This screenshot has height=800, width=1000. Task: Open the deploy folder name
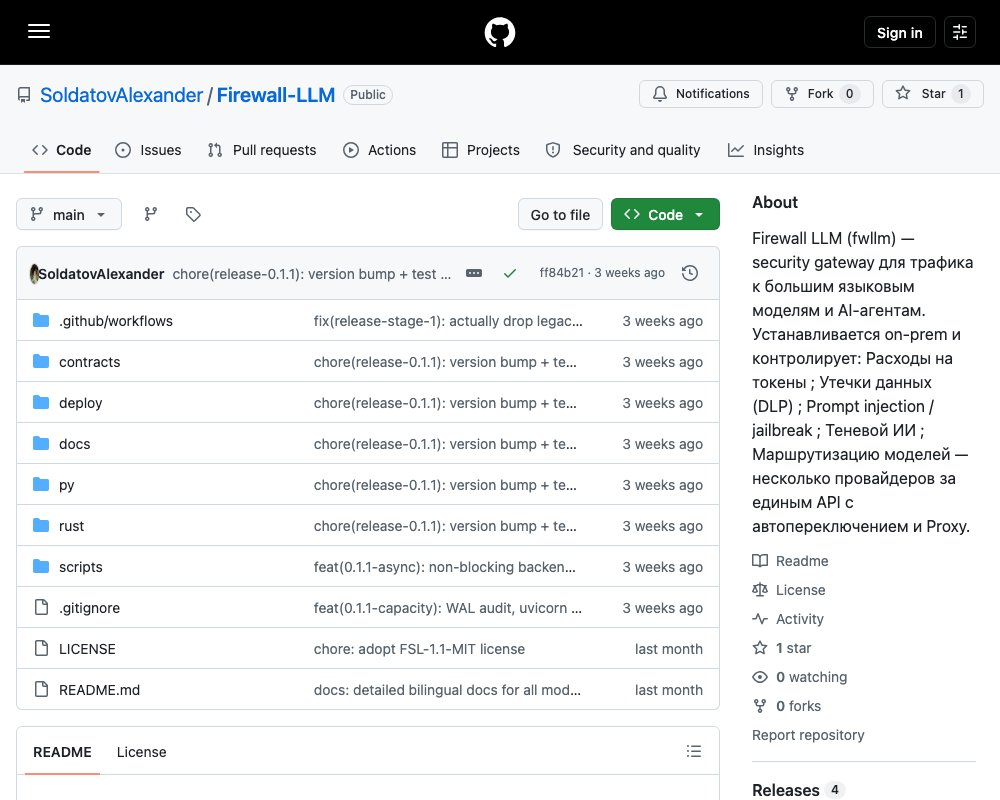coord(80,403)
